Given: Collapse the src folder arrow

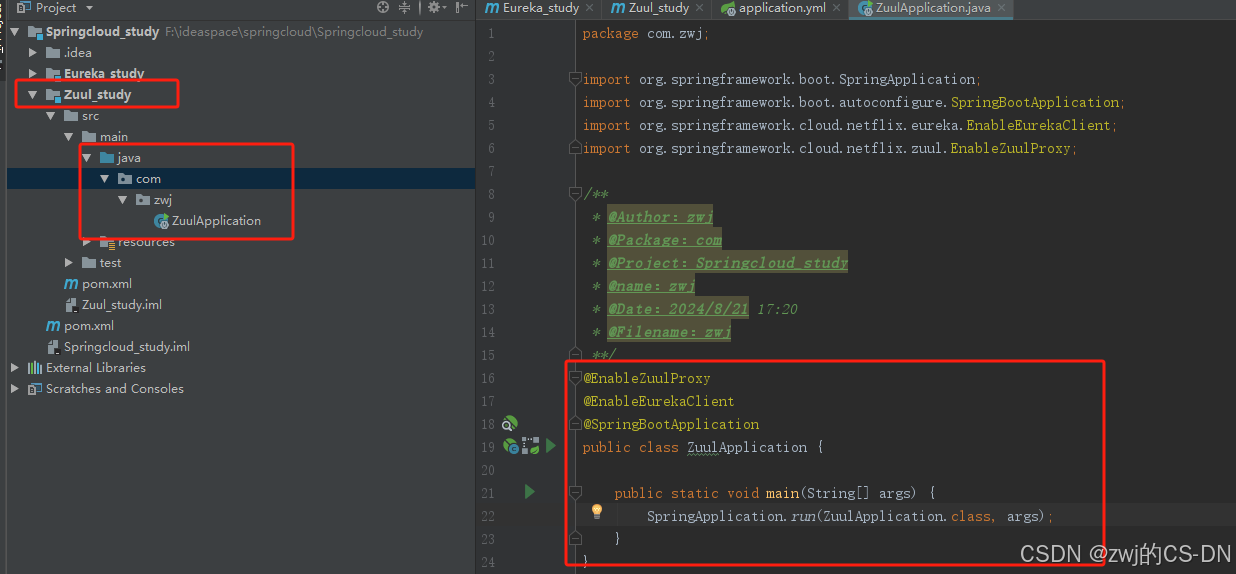Looking at the screenshot, I should pos(51,116).
